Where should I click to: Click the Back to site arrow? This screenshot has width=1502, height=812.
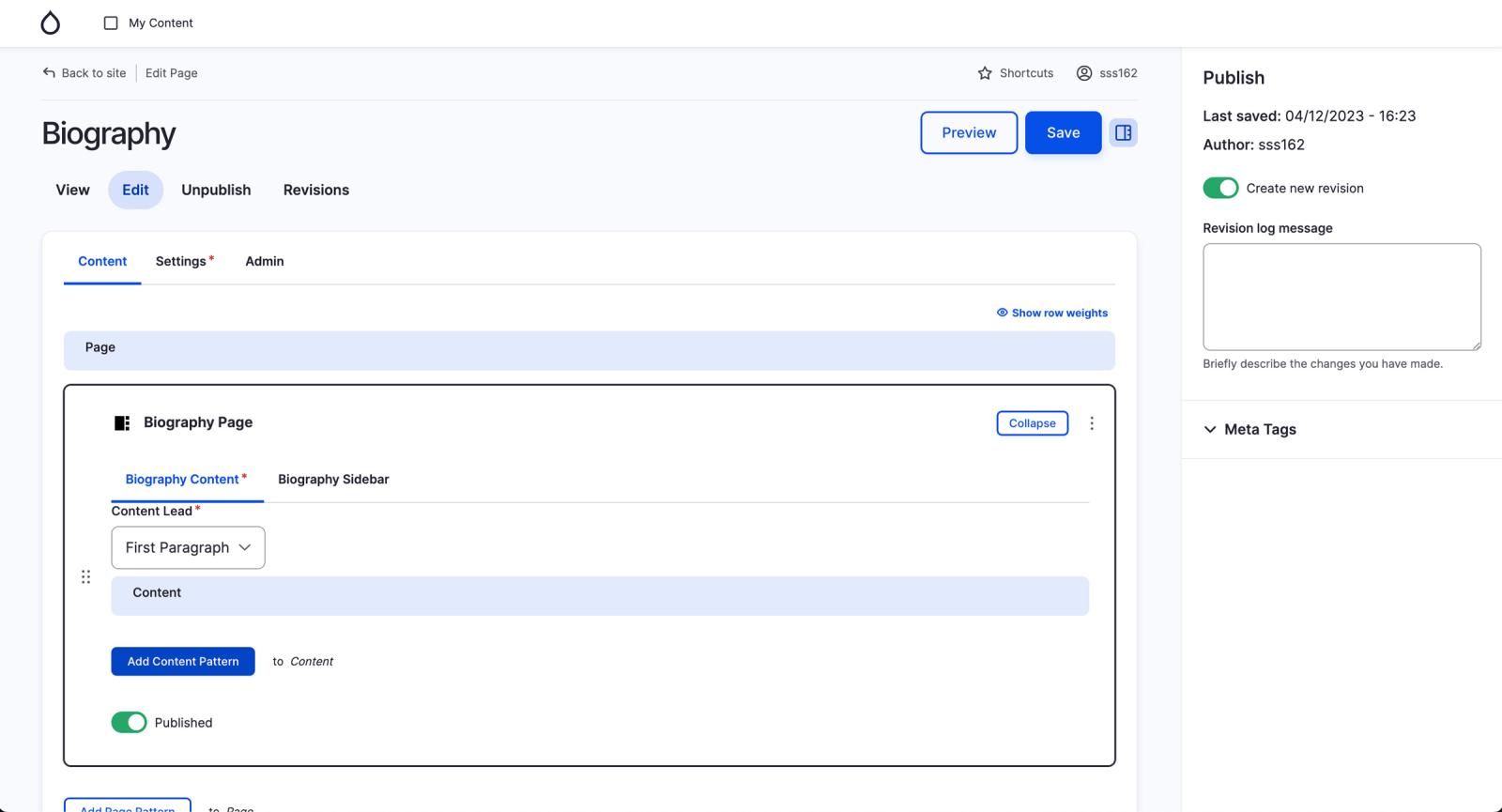49,73
